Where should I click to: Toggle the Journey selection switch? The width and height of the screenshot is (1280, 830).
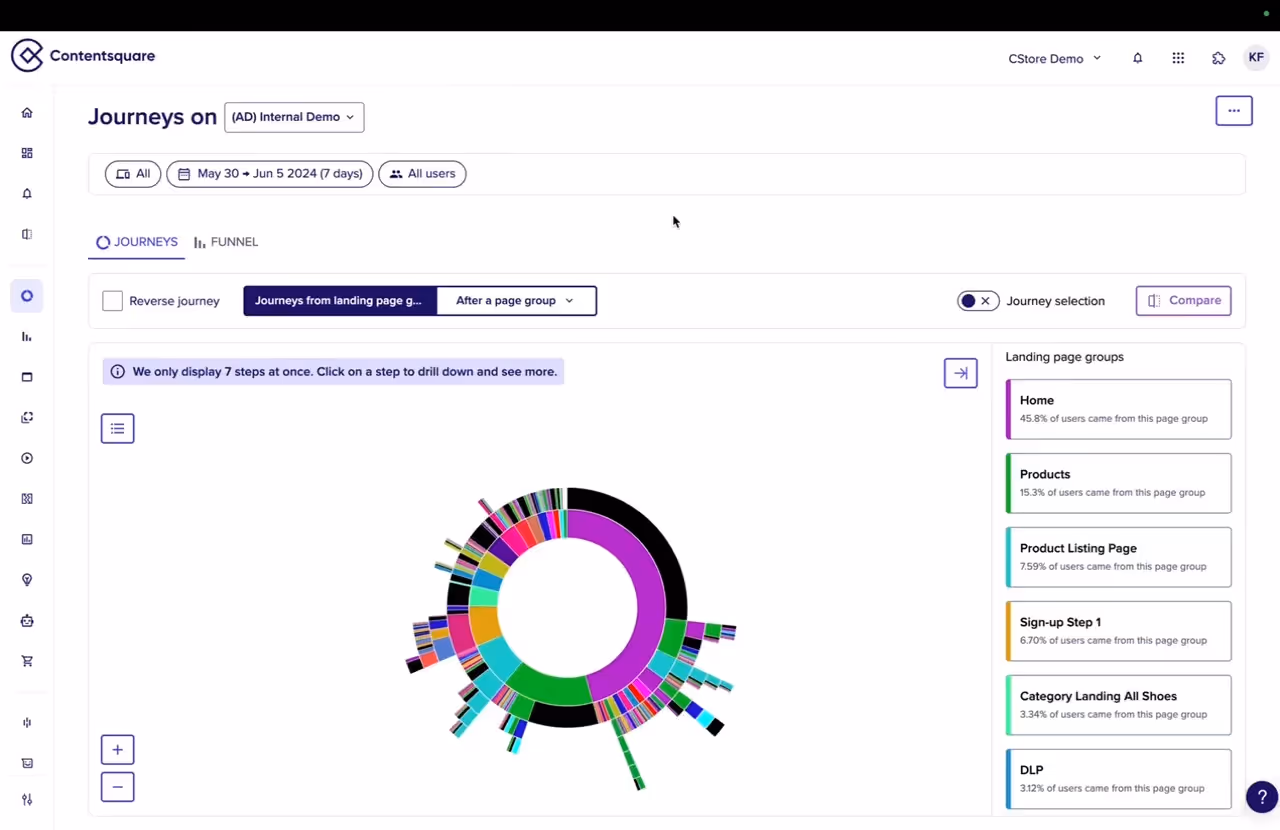(x=978, y=301)
